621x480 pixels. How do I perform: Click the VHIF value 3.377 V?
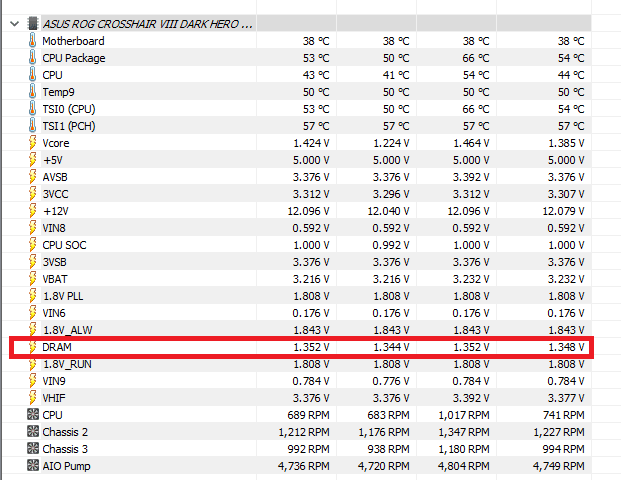point(566,398)
